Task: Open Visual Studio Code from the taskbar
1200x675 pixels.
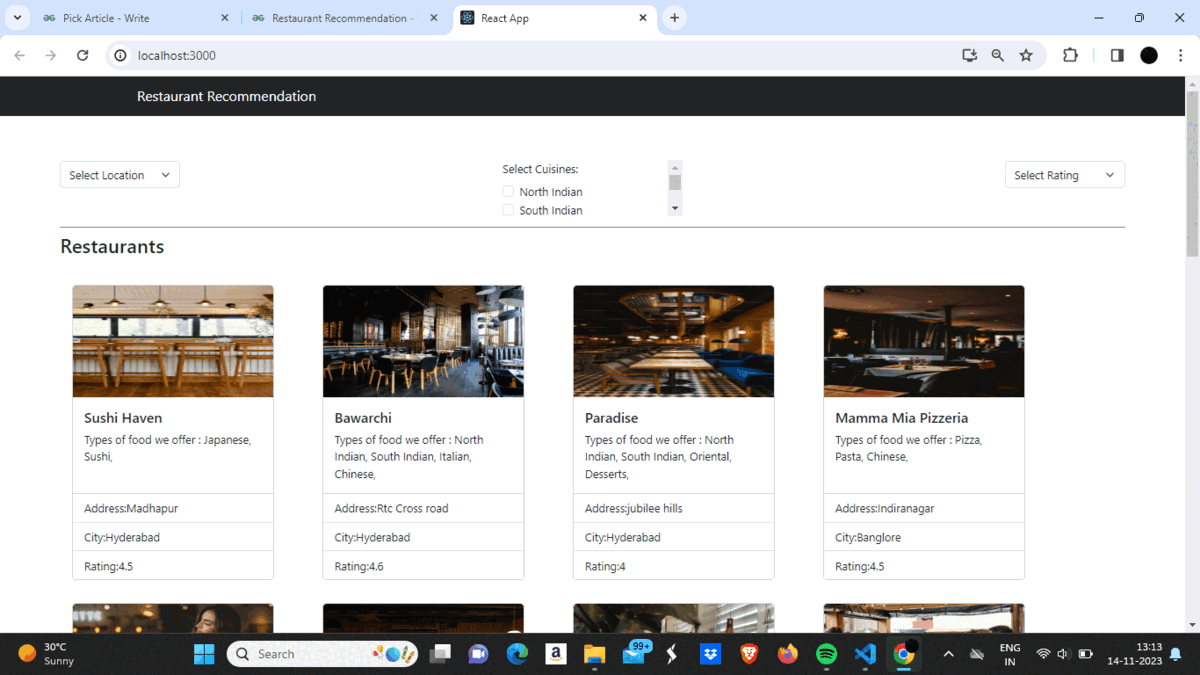Action: [x=865, y=654]
